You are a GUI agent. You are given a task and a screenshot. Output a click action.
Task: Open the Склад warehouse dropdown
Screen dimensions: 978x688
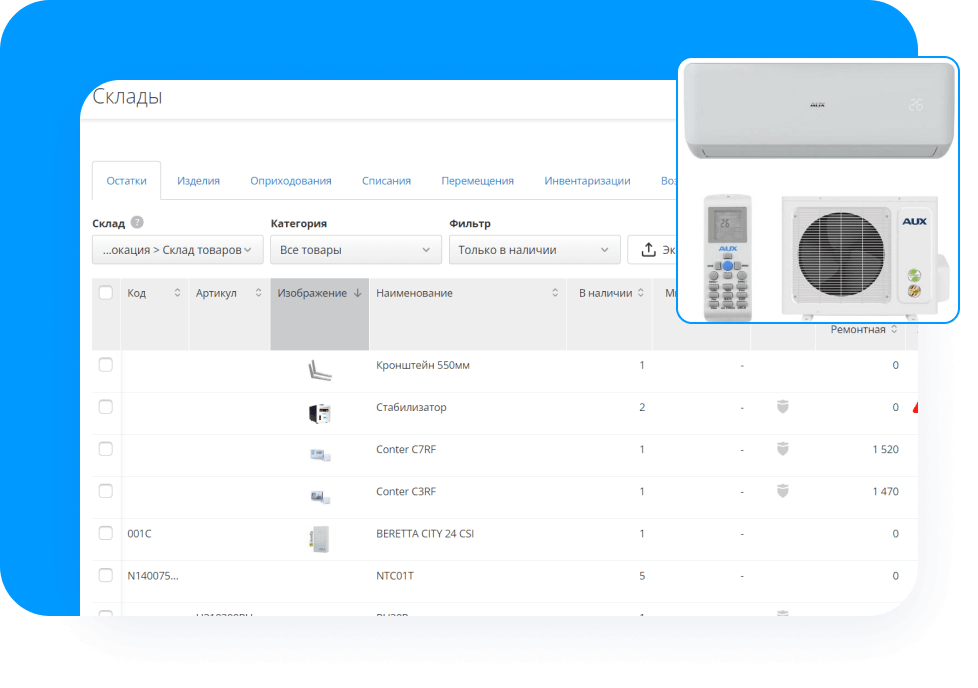pyautogui.click(x=178, y=250)
